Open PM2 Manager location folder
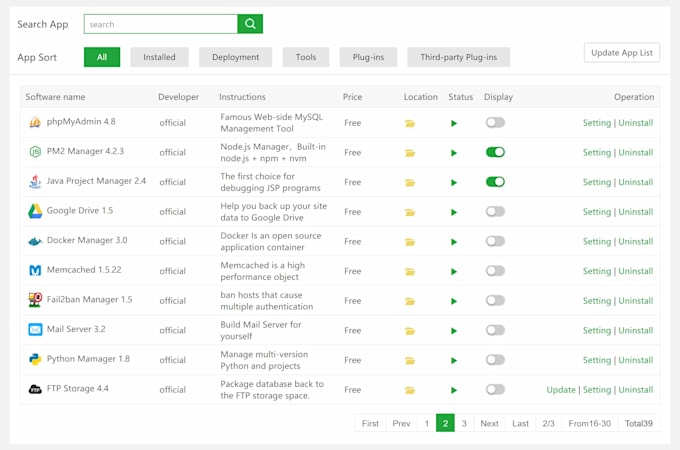 point(410,153)
